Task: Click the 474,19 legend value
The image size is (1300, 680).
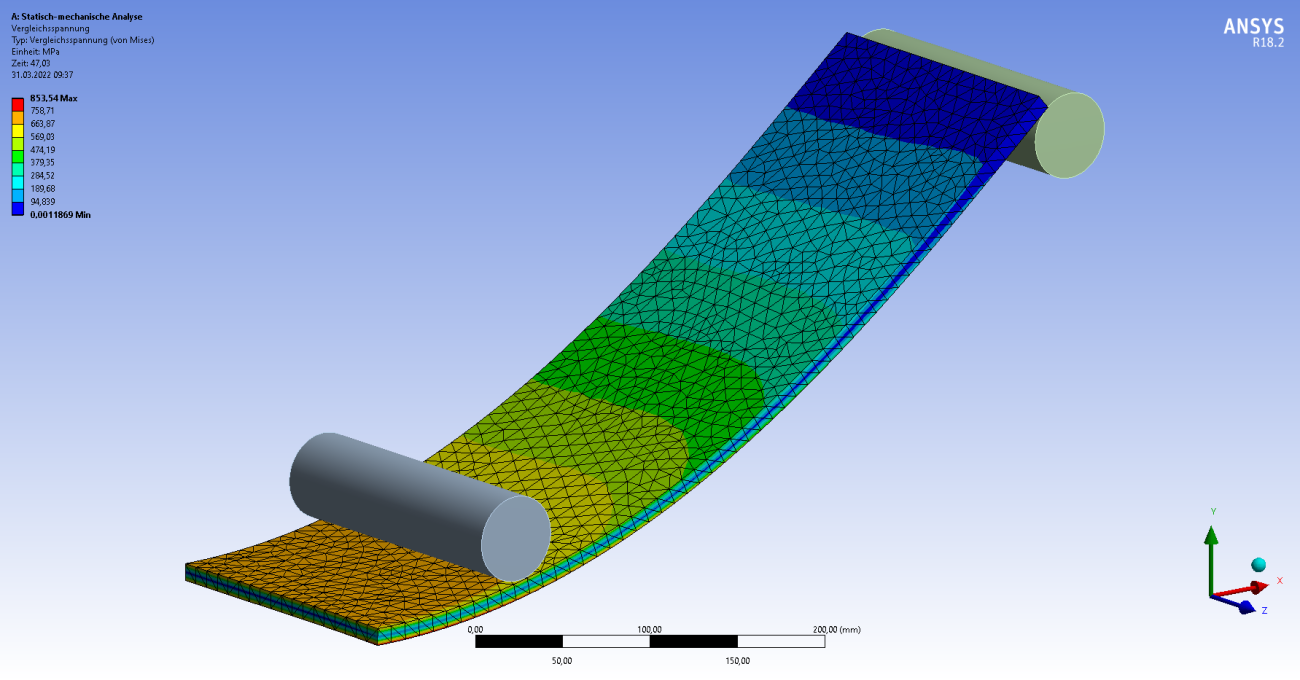Action: [43, 150]
